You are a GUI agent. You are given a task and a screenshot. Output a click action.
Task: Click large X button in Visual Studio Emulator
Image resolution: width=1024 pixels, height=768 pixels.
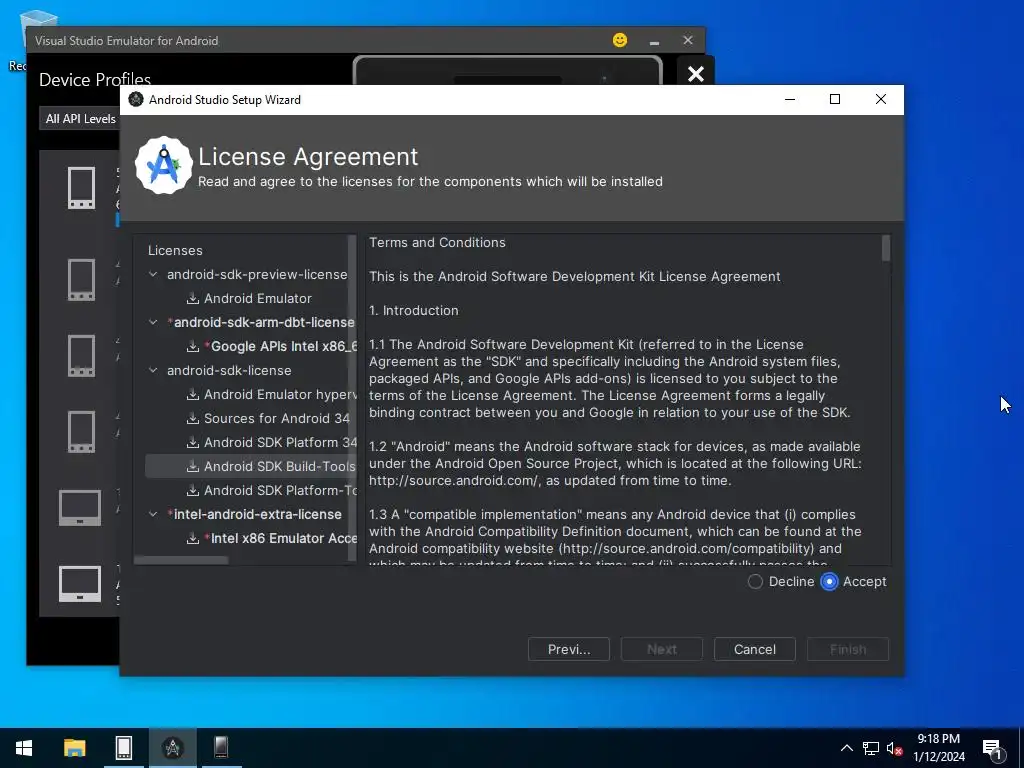click(696, 74)
